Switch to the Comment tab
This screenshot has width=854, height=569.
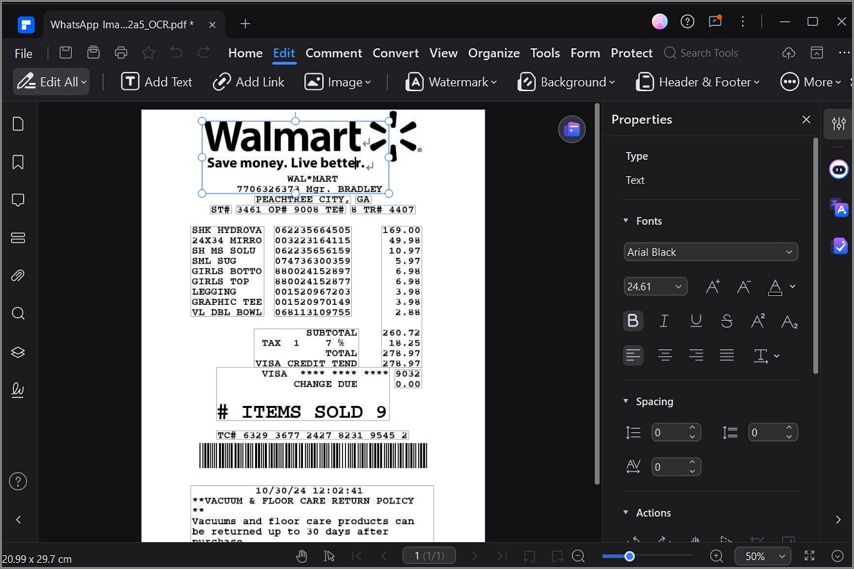coord(333,53)
